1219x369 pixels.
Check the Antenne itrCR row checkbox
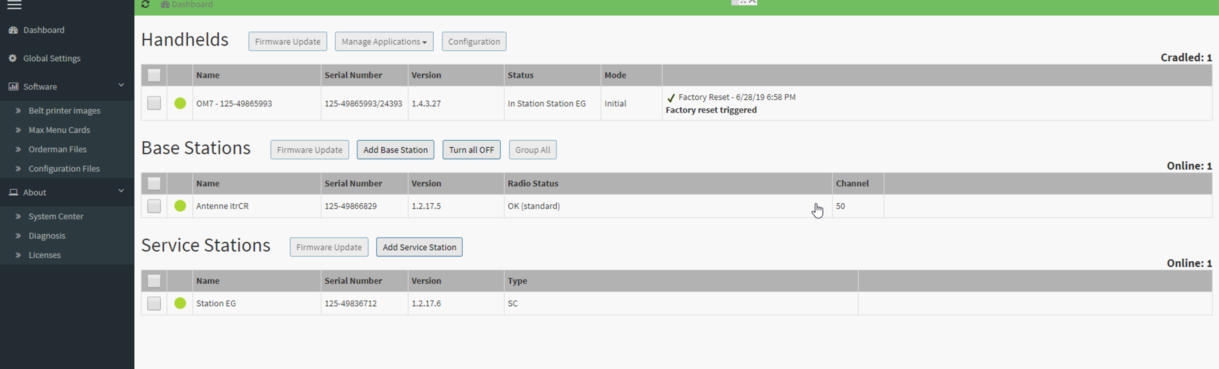tap(154, 206)
